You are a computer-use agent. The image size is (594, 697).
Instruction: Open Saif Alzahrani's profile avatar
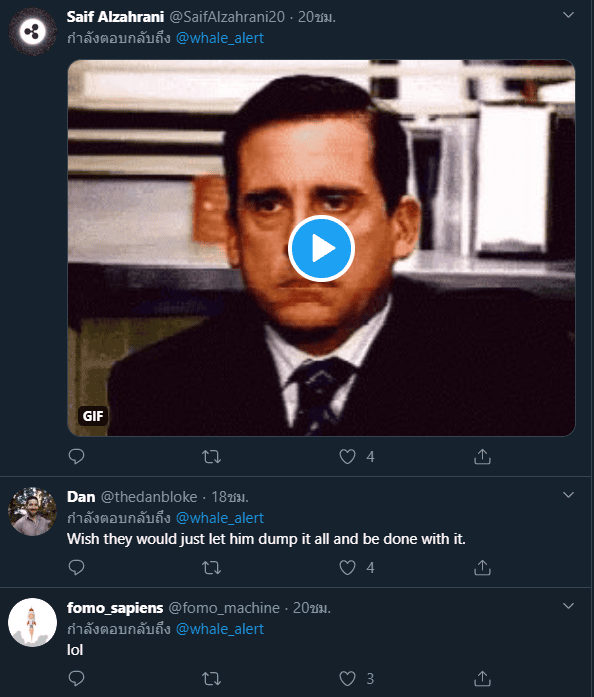click(32, 32)
